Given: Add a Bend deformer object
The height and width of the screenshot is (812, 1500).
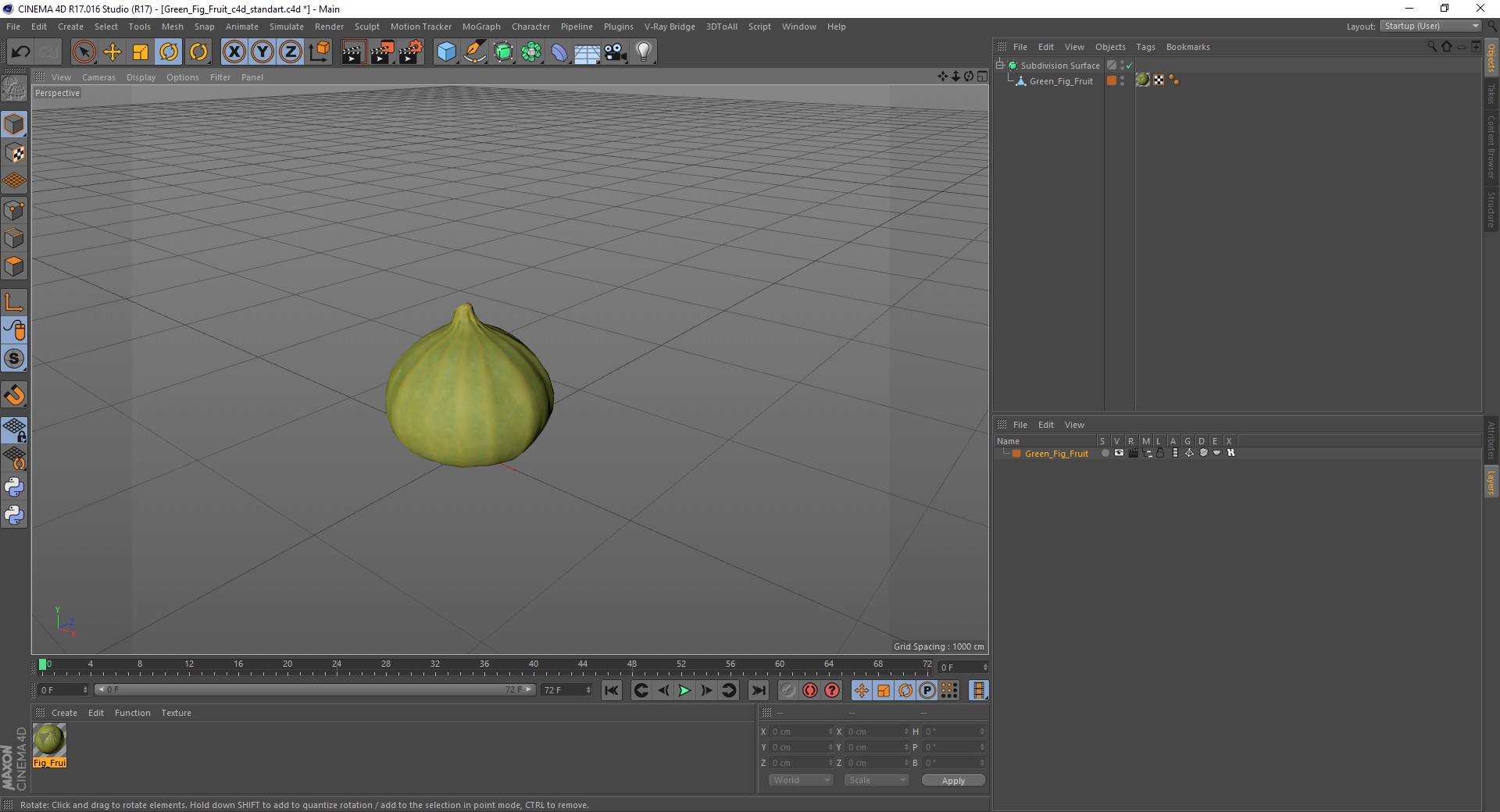Looking at the screenshot, I should (x=559, y=52).
